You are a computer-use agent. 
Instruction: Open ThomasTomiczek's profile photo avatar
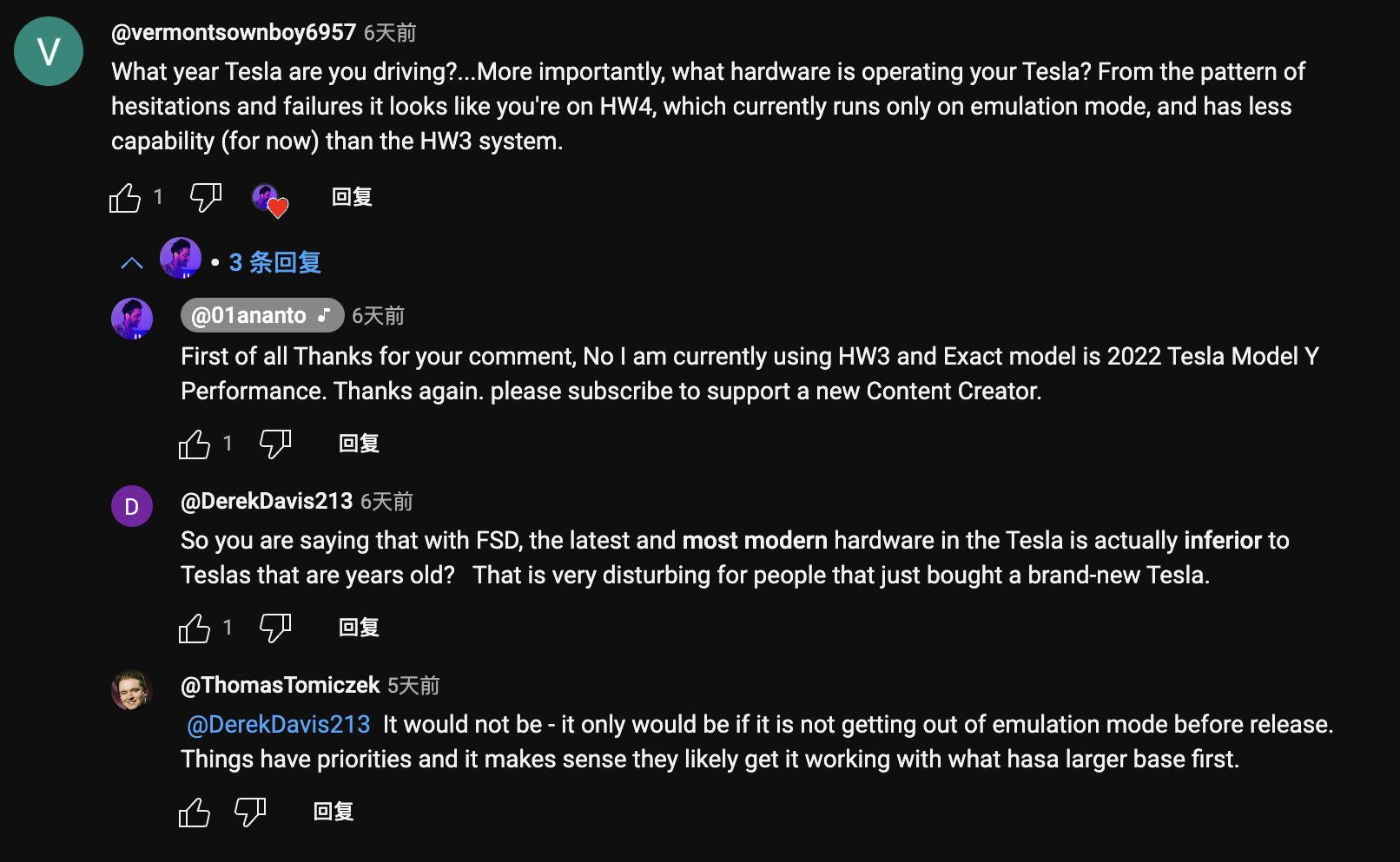click(132, 691)
